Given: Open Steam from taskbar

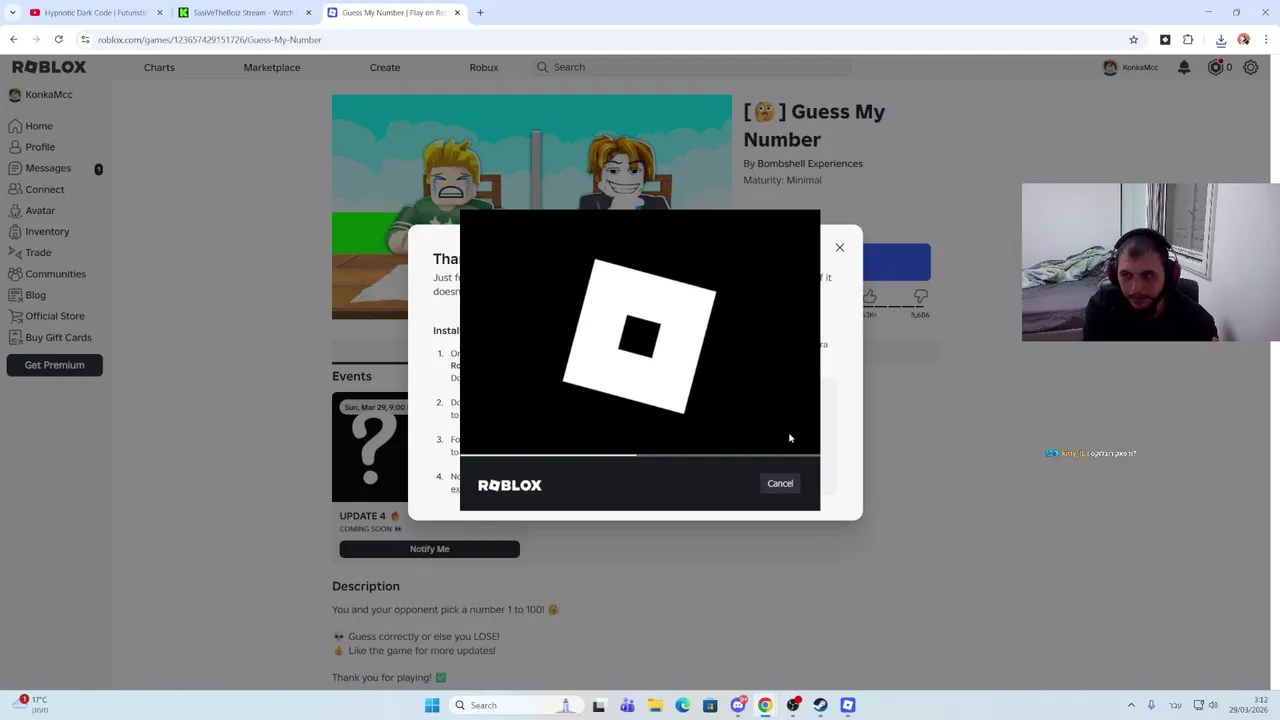Looking at the screenshot, I should click(820, 705).
